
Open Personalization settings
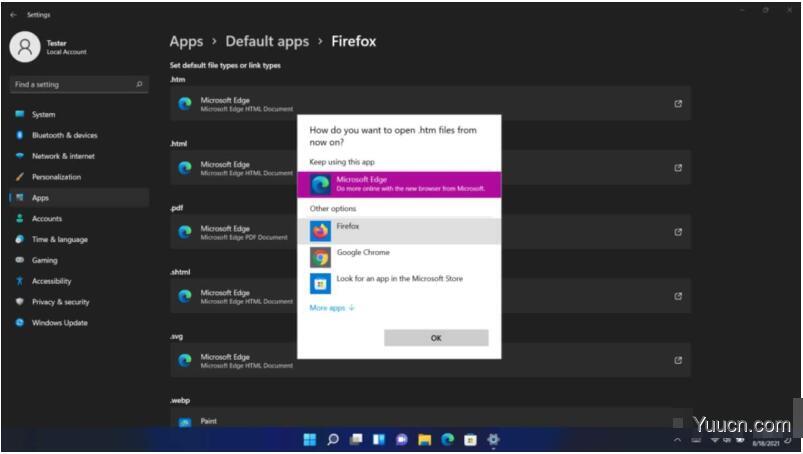coord(79,177)
